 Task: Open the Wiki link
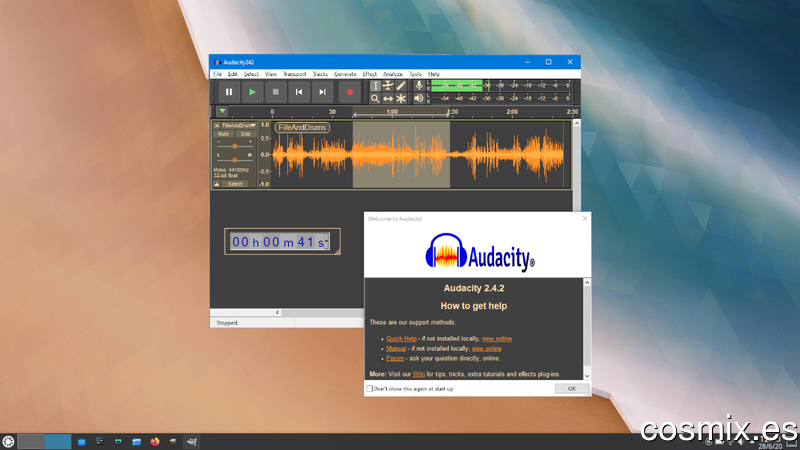click(418, 374)
